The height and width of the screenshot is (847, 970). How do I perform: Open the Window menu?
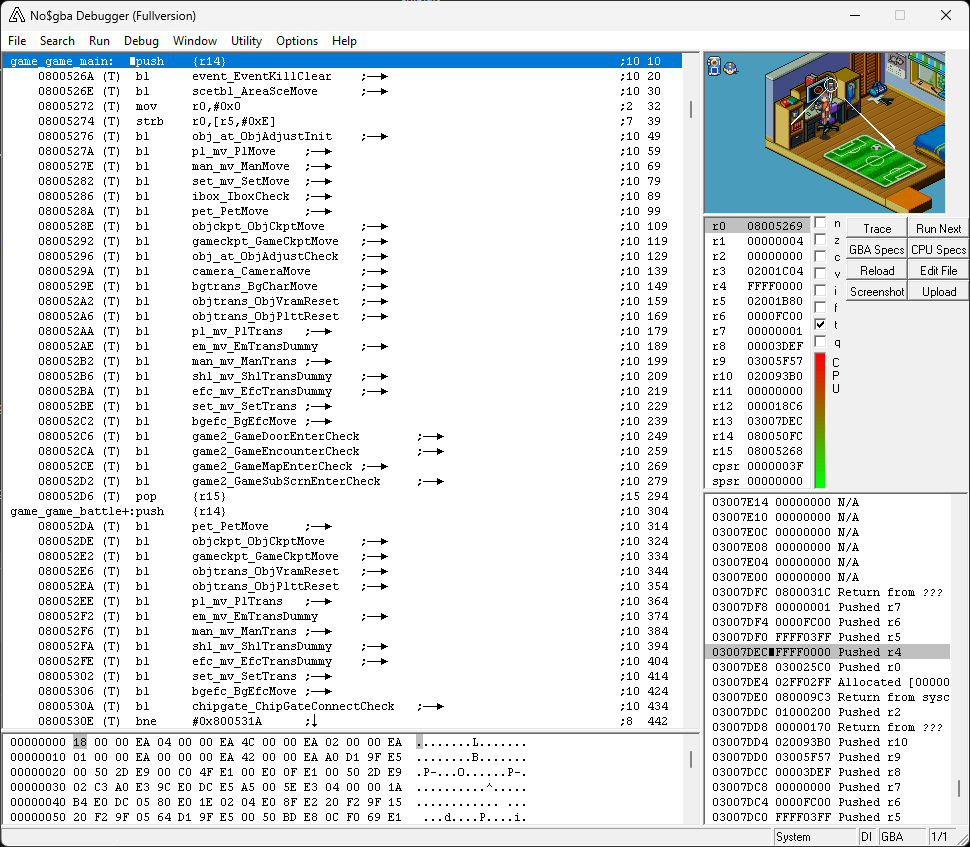pyautogui.click(x=195, y=41)
